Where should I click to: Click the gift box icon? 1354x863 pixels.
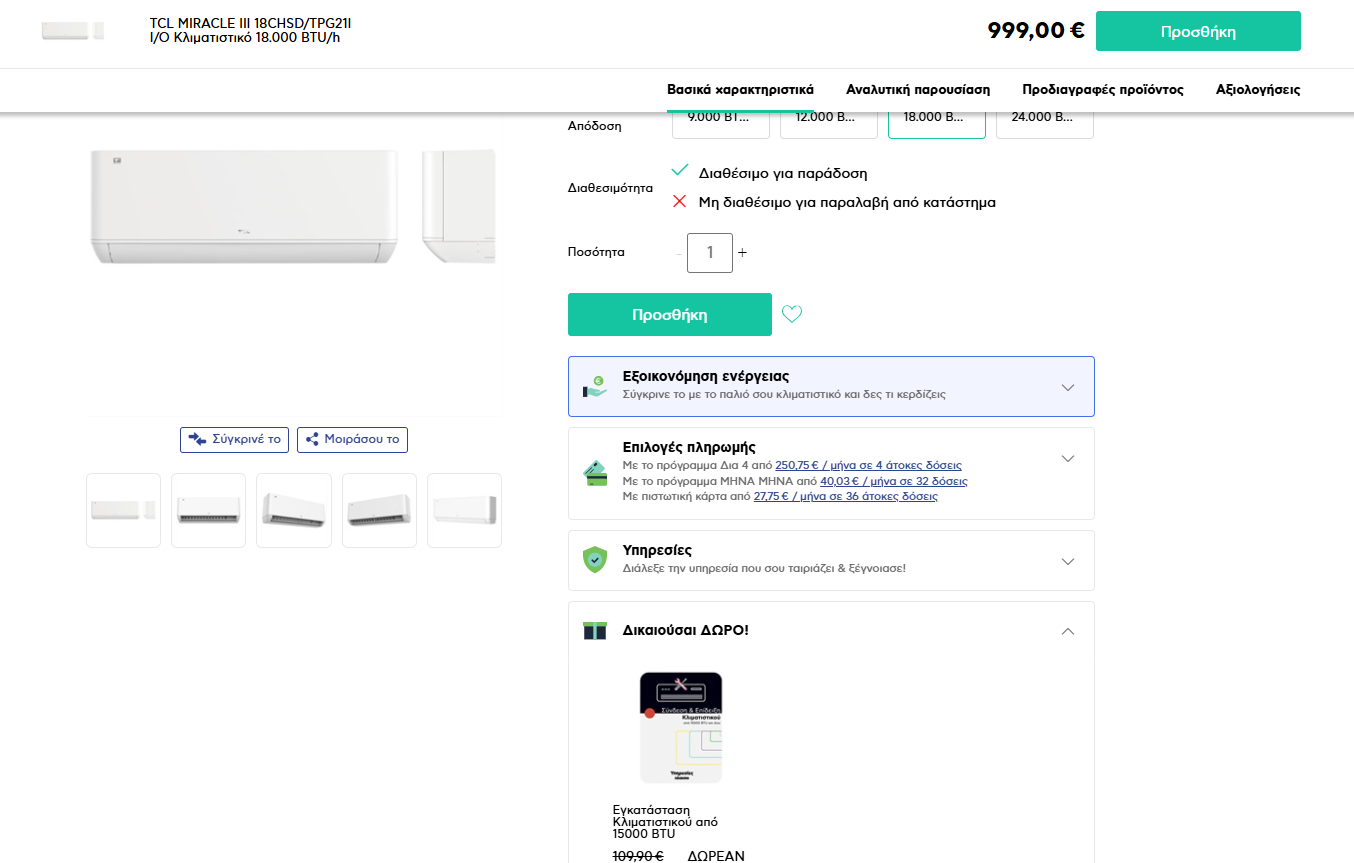point(595,630)
